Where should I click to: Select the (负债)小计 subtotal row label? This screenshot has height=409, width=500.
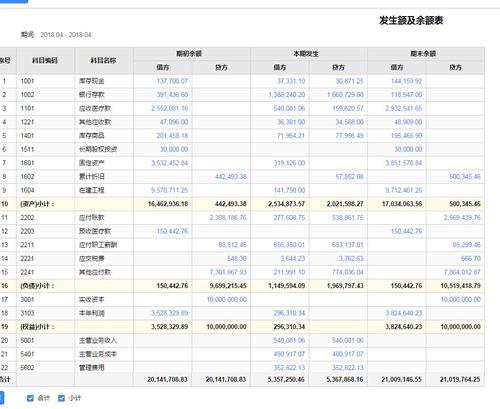[37, 286]
